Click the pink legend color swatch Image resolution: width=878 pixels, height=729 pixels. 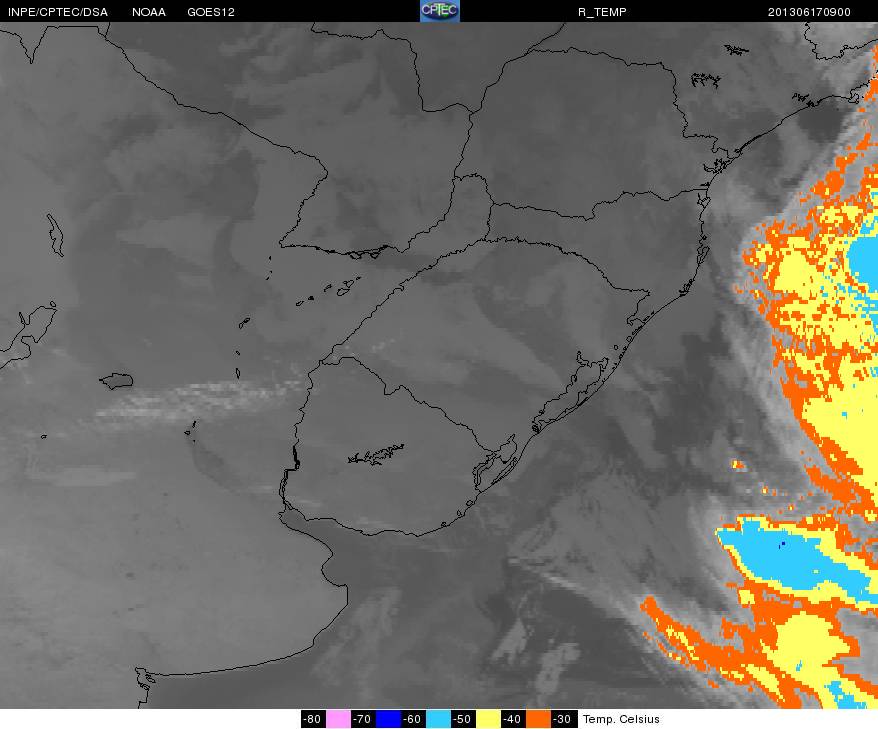[x=338, y=719]
